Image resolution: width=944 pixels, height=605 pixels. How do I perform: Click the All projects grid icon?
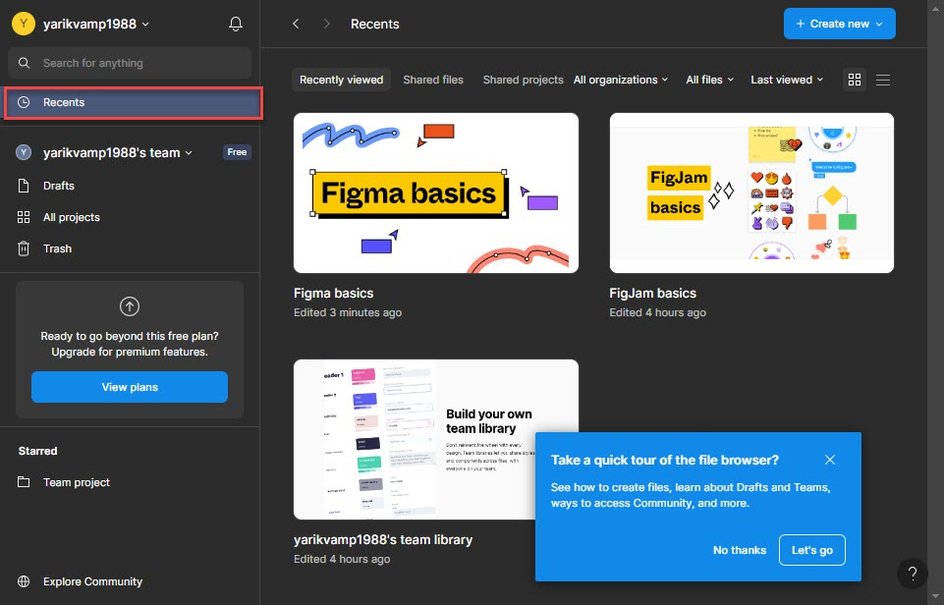click(23, 217)
